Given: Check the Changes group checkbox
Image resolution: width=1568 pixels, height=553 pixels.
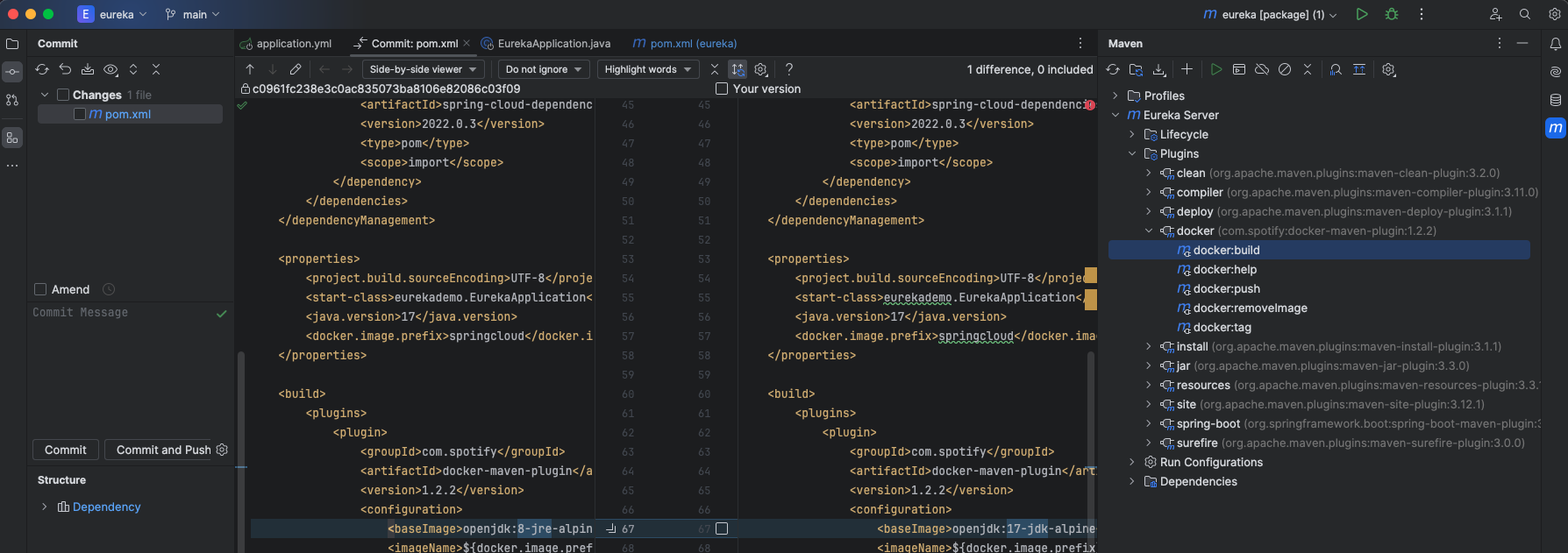Looking at the screenshot, I should [63, 95].
